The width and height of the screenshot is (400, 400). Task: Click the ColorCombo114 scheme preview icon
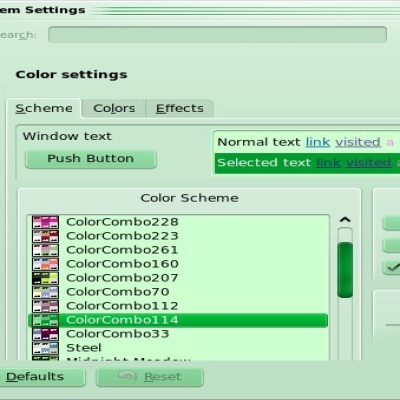[45, 320]
